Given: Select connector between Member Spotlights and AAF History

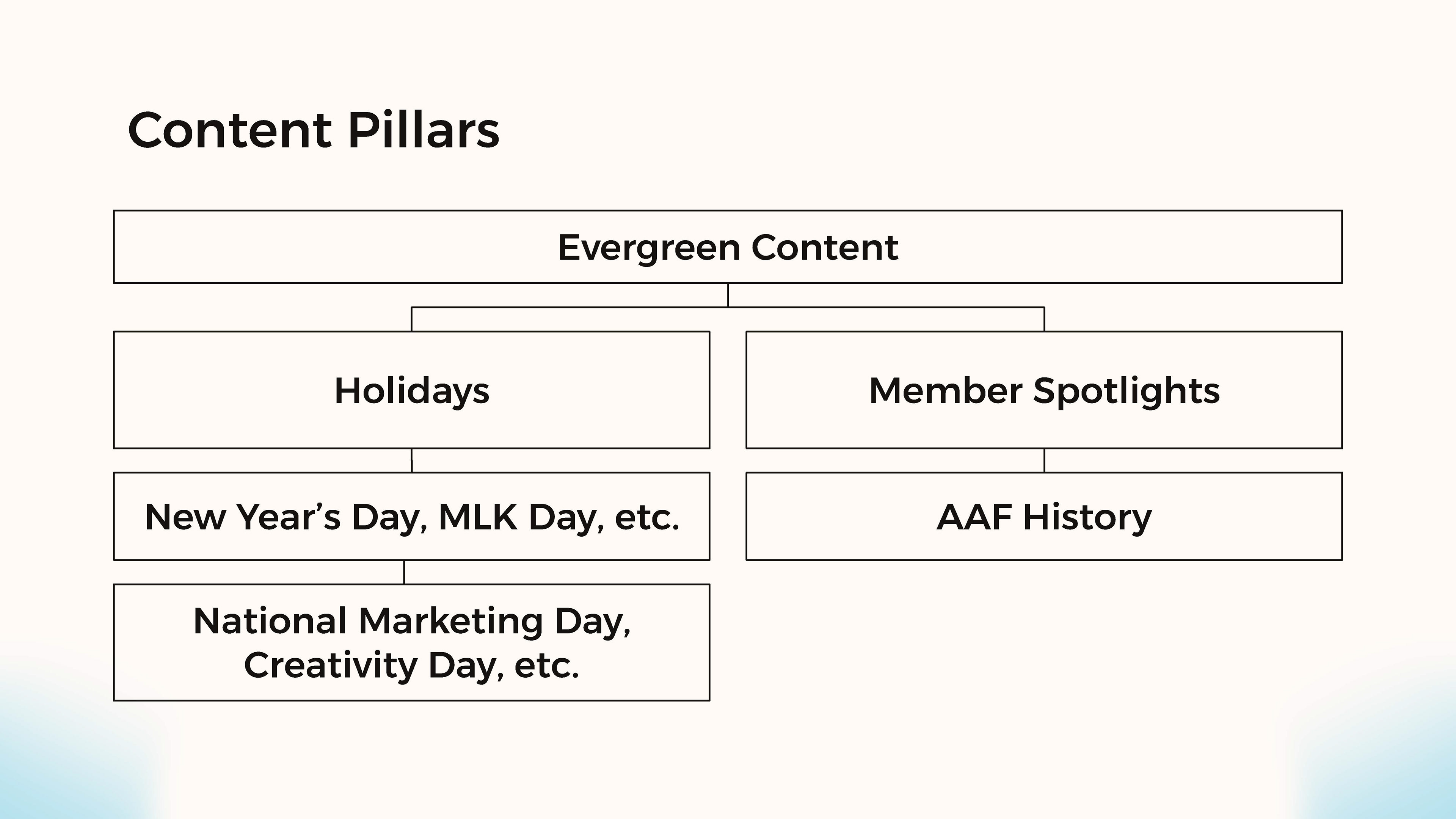Looking at the screenshot, I should (x=1044, y=460).
